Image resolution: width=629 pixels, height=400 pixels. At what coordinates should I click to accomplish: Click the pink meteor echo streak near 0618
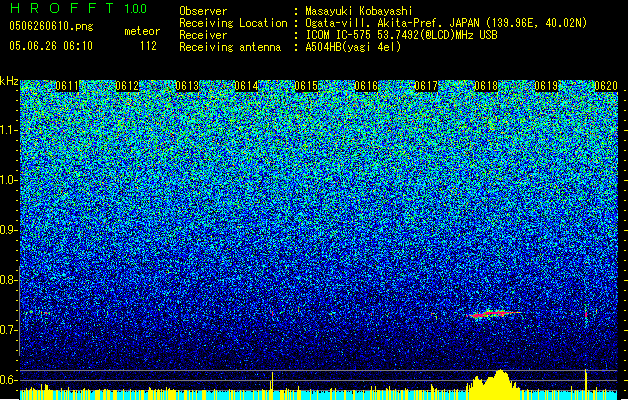[x=493, y=314]
